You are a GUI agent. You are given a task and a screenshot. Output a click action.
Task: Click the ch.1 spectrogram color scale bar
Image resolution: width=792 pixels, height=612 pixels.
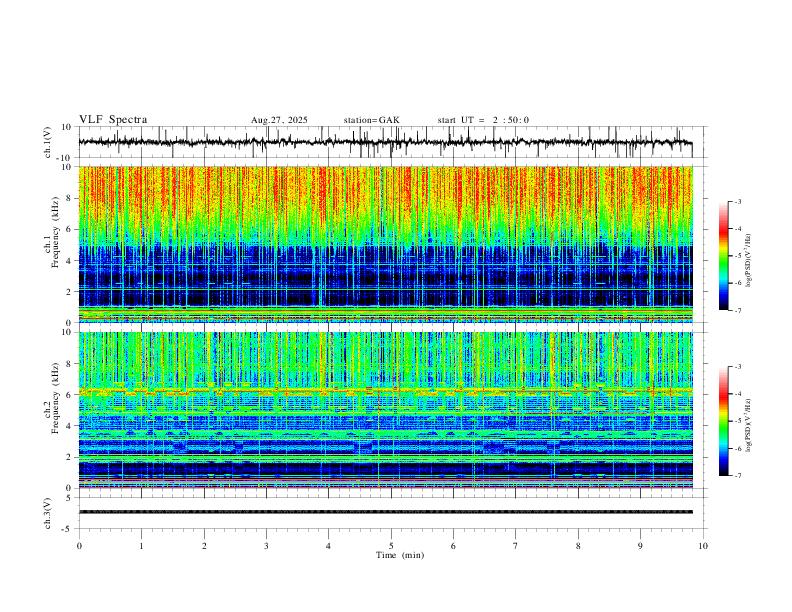pyautogui.click(x=723, y=256)
